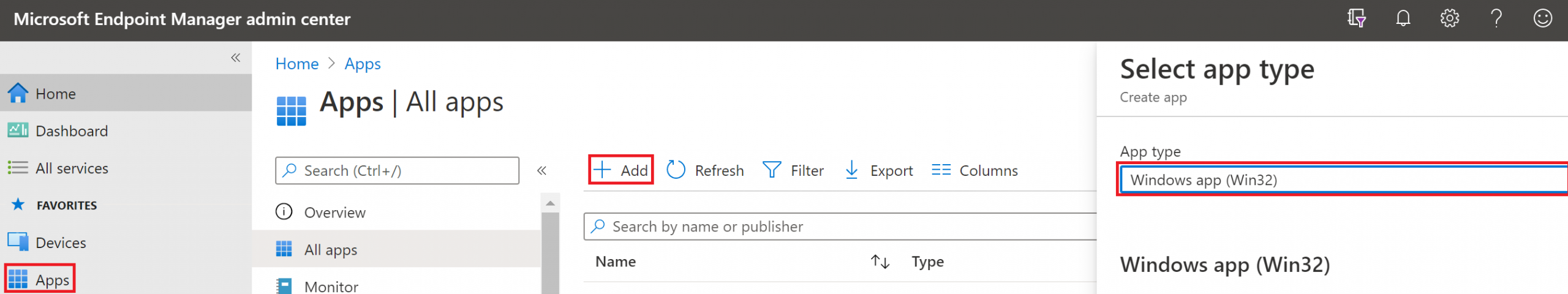This screenshot has height=294, width=1568.
Task: Refresh the app list
Action: [x=705, y=170]
